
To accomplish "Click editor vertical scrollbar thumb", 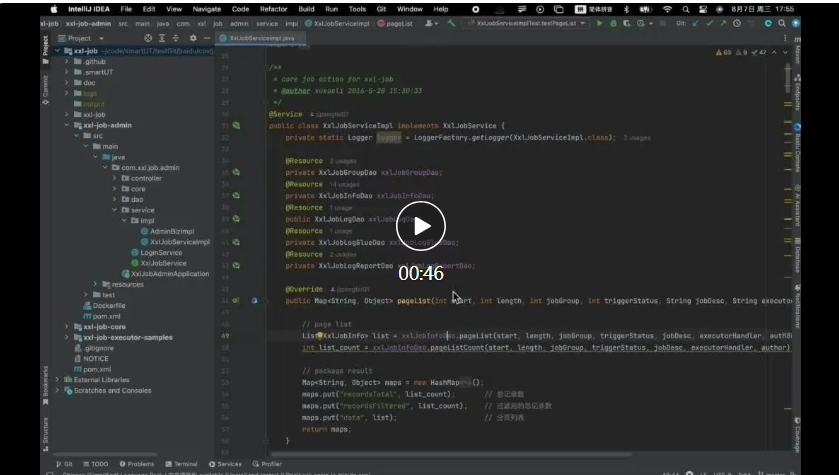I will [788, 79].
